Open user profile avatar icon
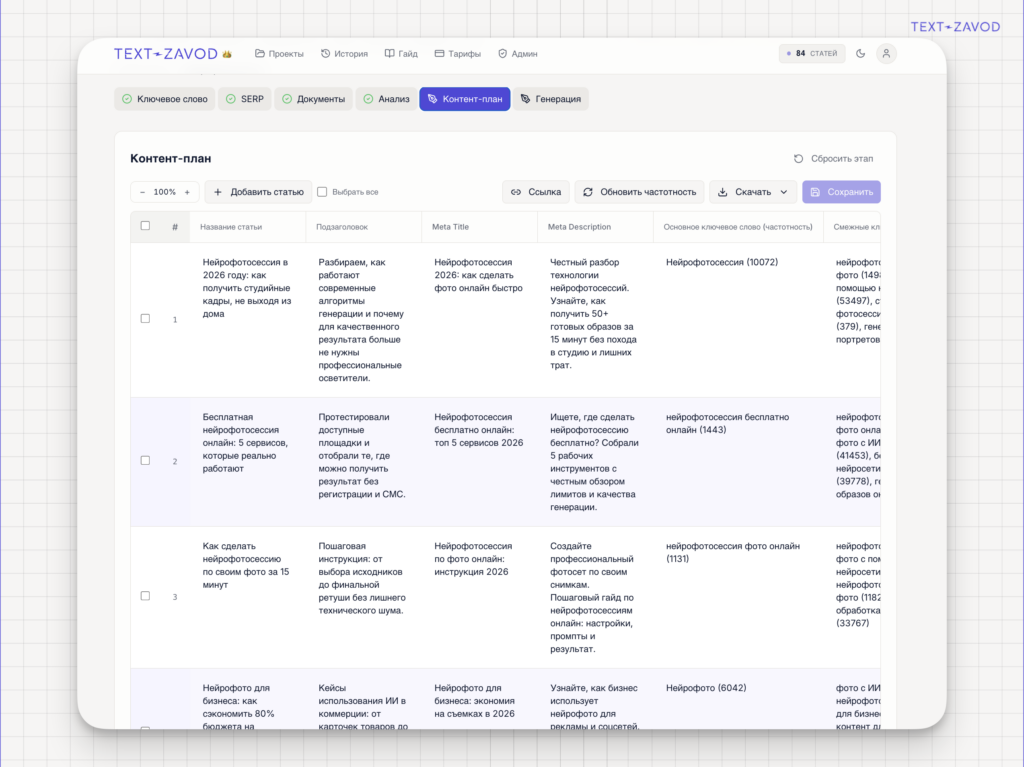The width and height of the screenshot is (1024, 767). (x=886, y=54)
